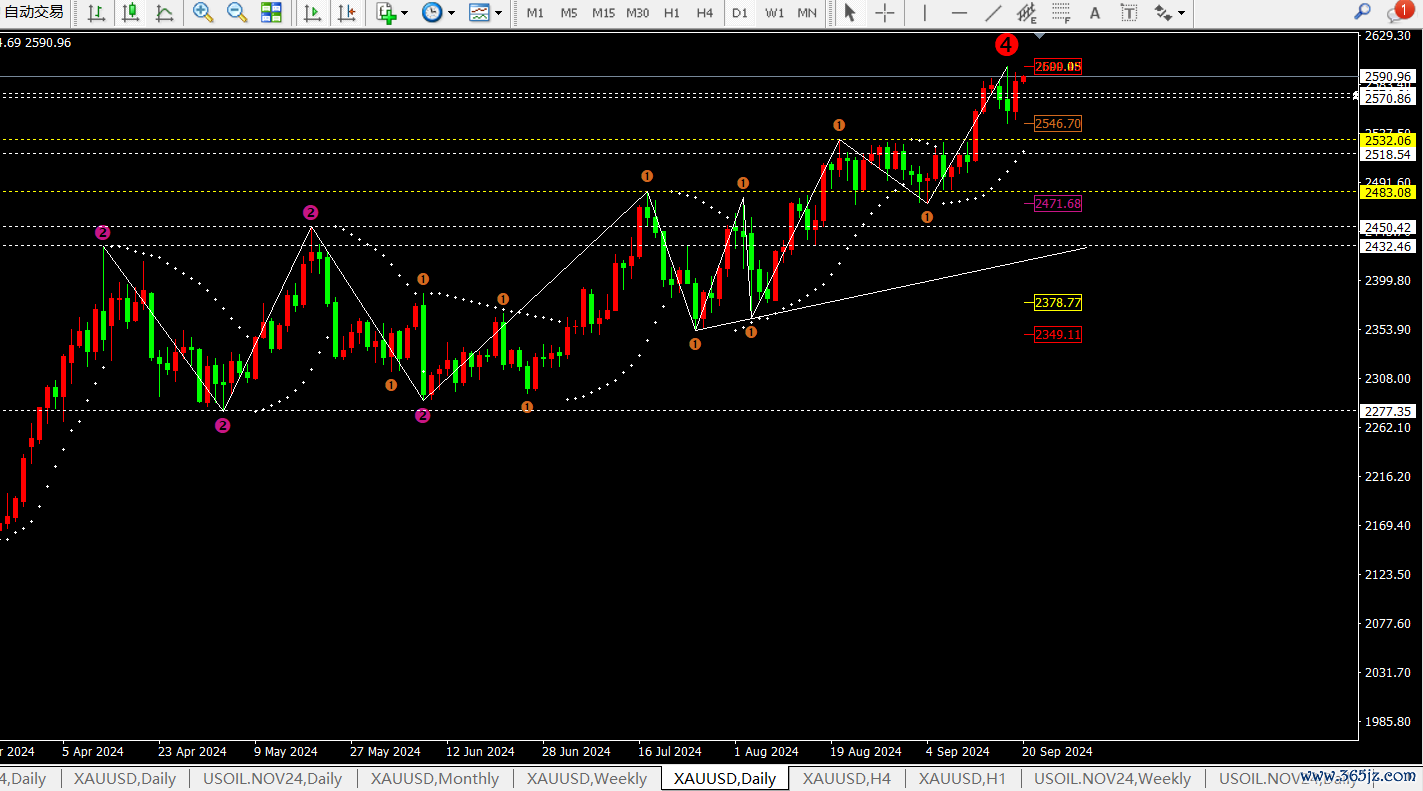Open the arrows objects dropdown
1423x791 pixels.
pos(1169,13)
